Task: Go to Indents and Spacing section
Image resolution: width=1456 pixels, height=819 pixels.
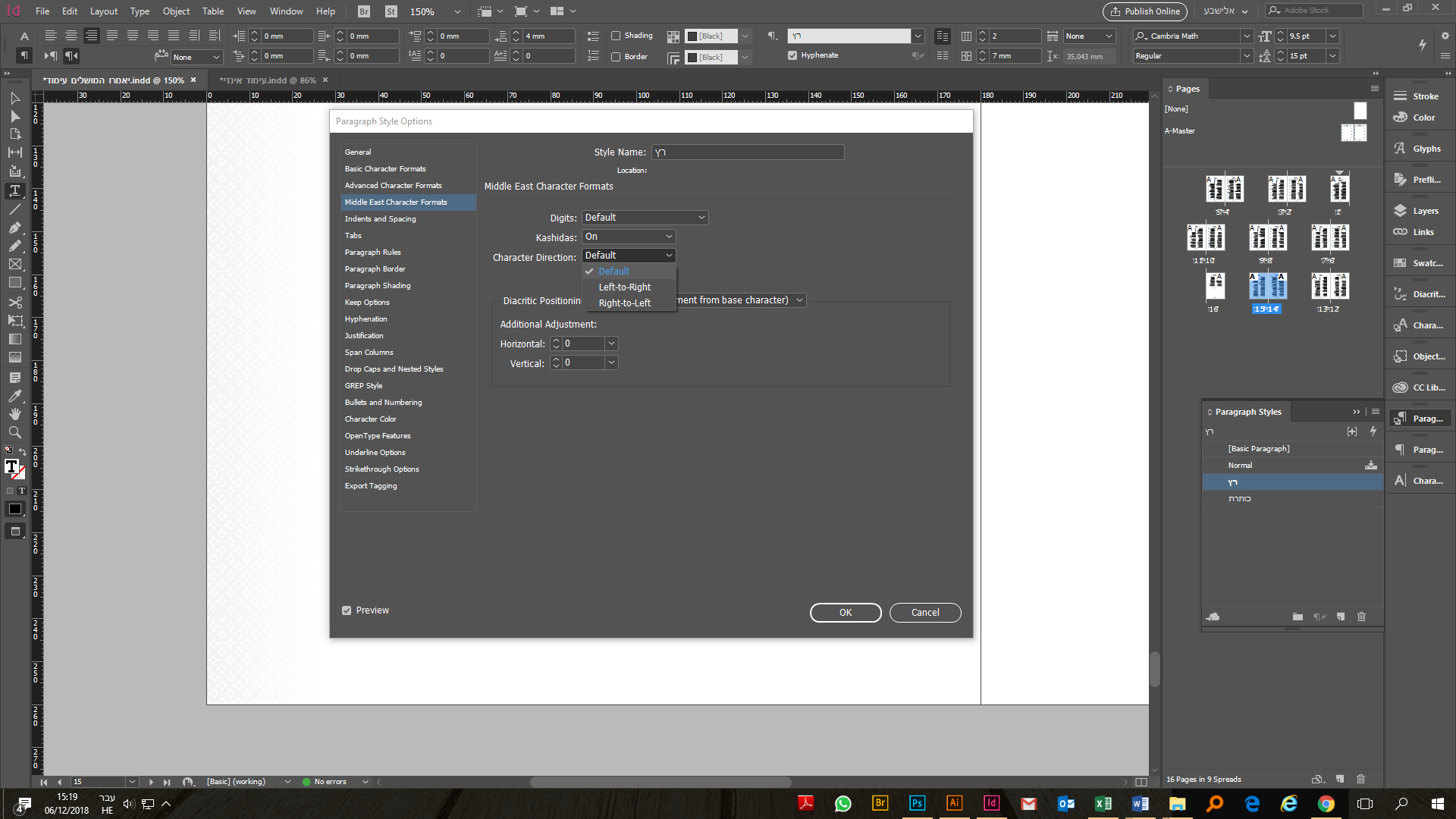Action: pos(380,219)
